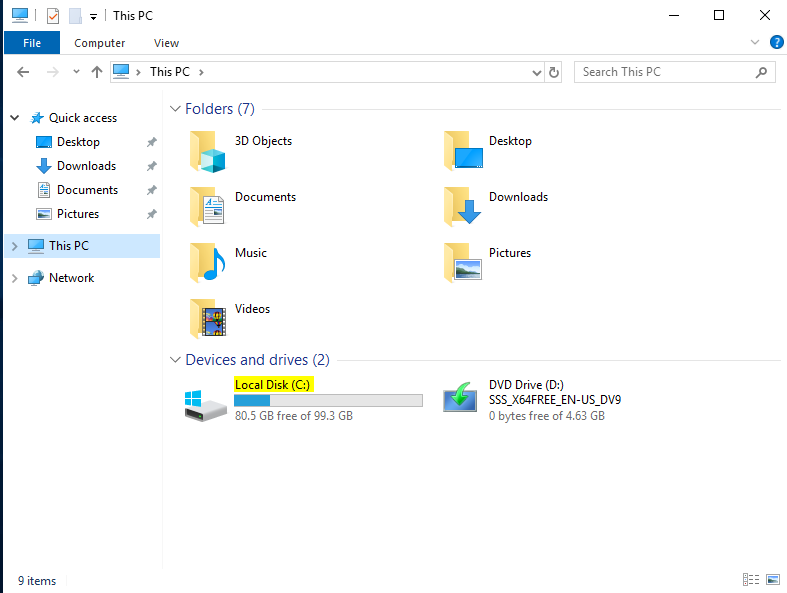Click the New folder icon in title bar

point(75,16)
